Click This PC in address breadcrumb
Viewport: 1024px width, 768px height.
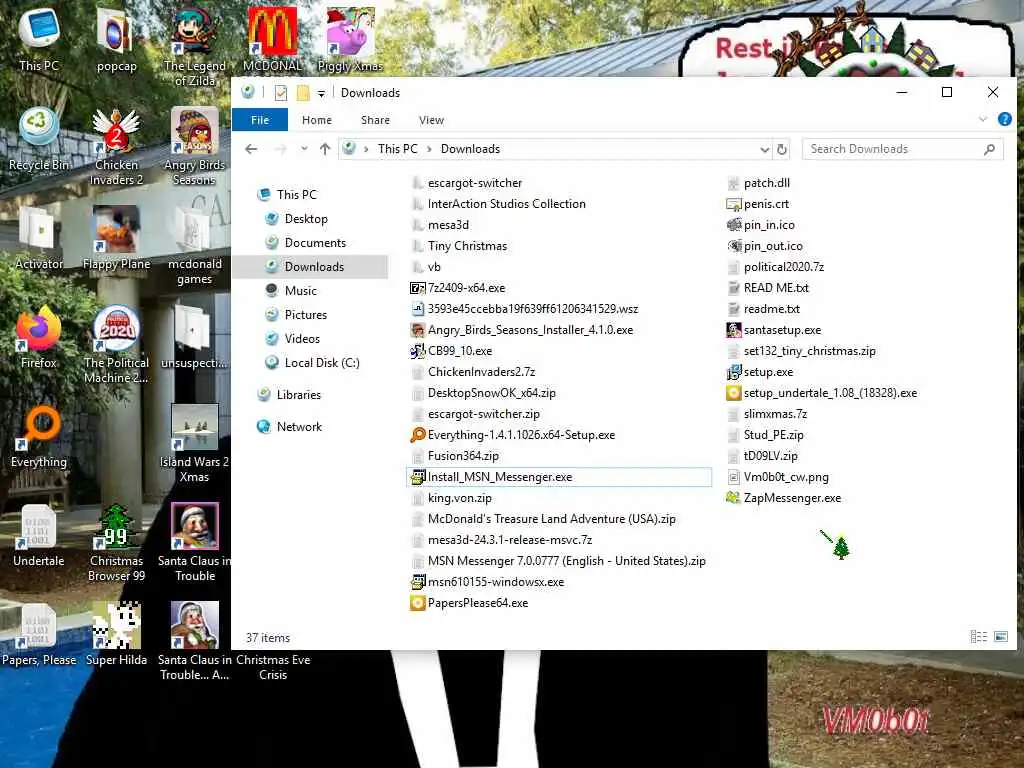coord(397,149)
